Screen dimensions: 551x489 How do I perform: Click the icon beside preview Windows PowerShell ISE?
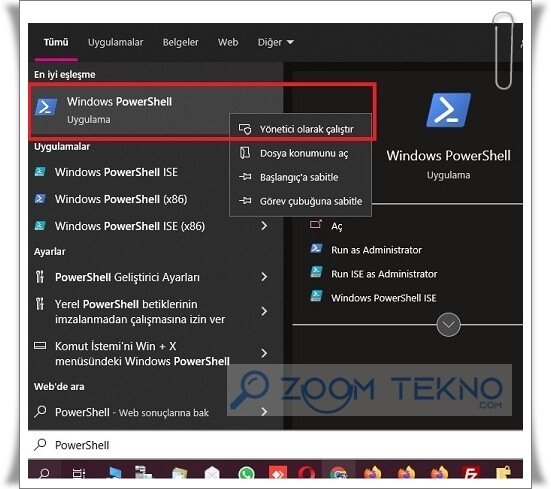316,296
